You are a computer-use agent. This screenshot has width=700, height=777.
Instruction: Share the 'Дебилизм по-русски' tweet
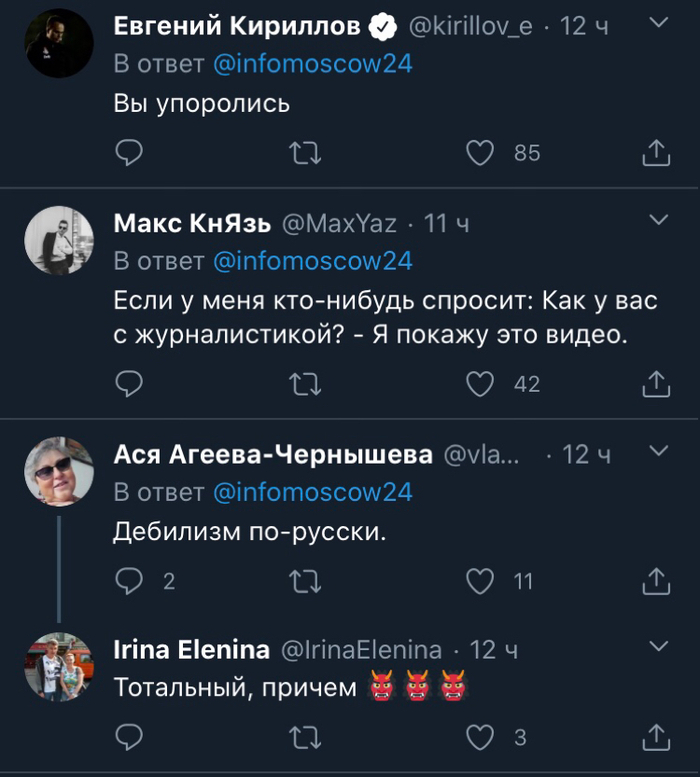pos(655,580)
